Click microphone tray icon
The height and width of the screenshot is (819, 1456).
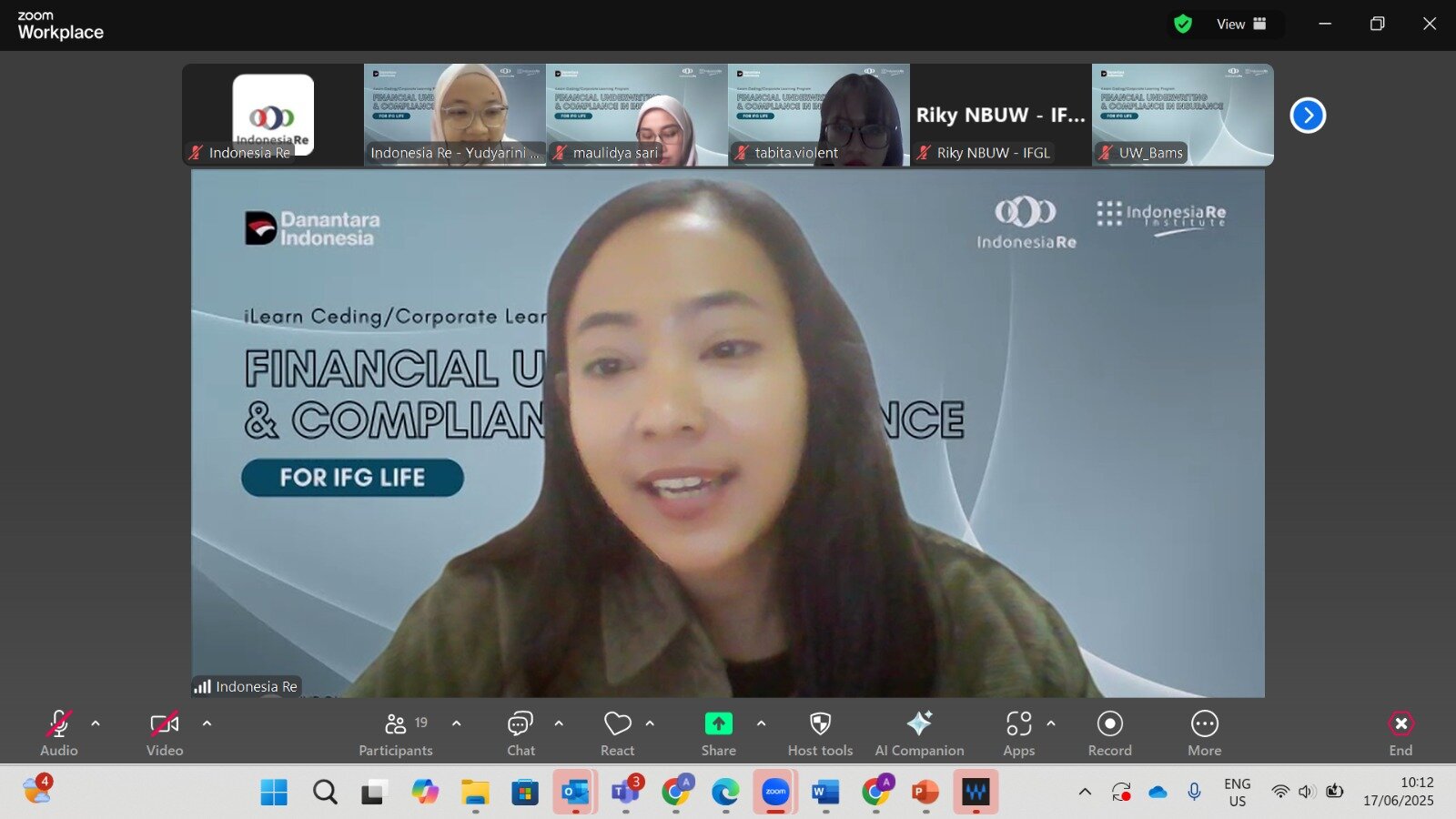[x=1194, y=792]
